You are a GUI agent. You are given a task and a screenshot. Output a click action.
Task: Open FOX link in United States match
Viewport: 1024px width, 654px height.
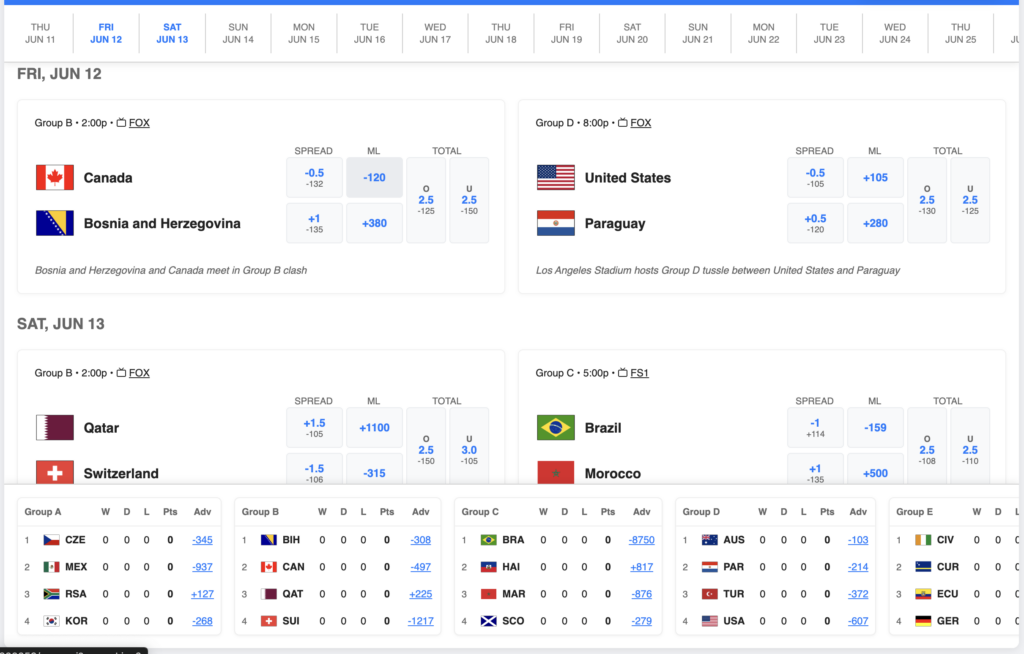[x=640, y=123]
